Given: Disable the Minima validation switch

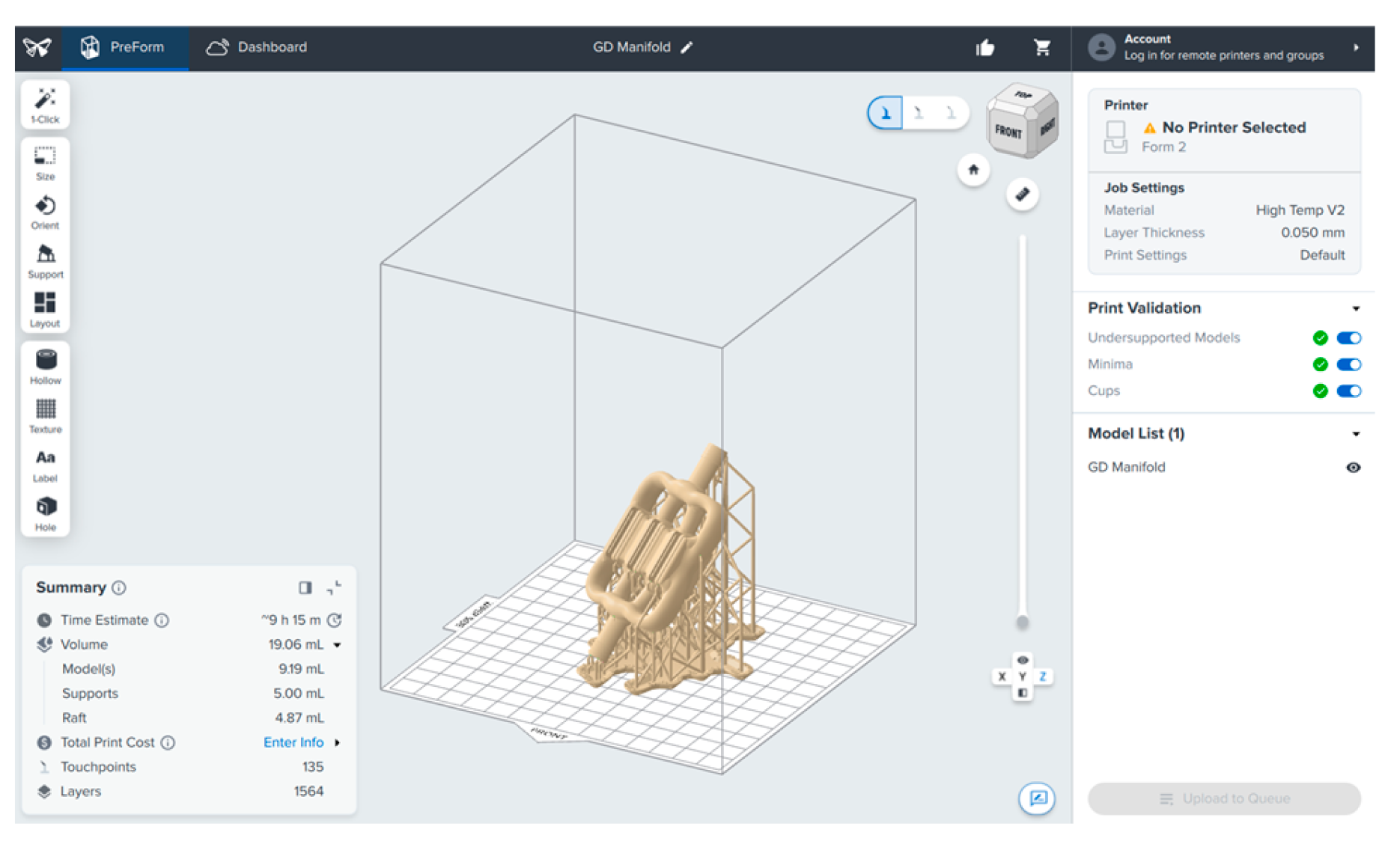Looking at the screenshot, I should coord(1348,364).
